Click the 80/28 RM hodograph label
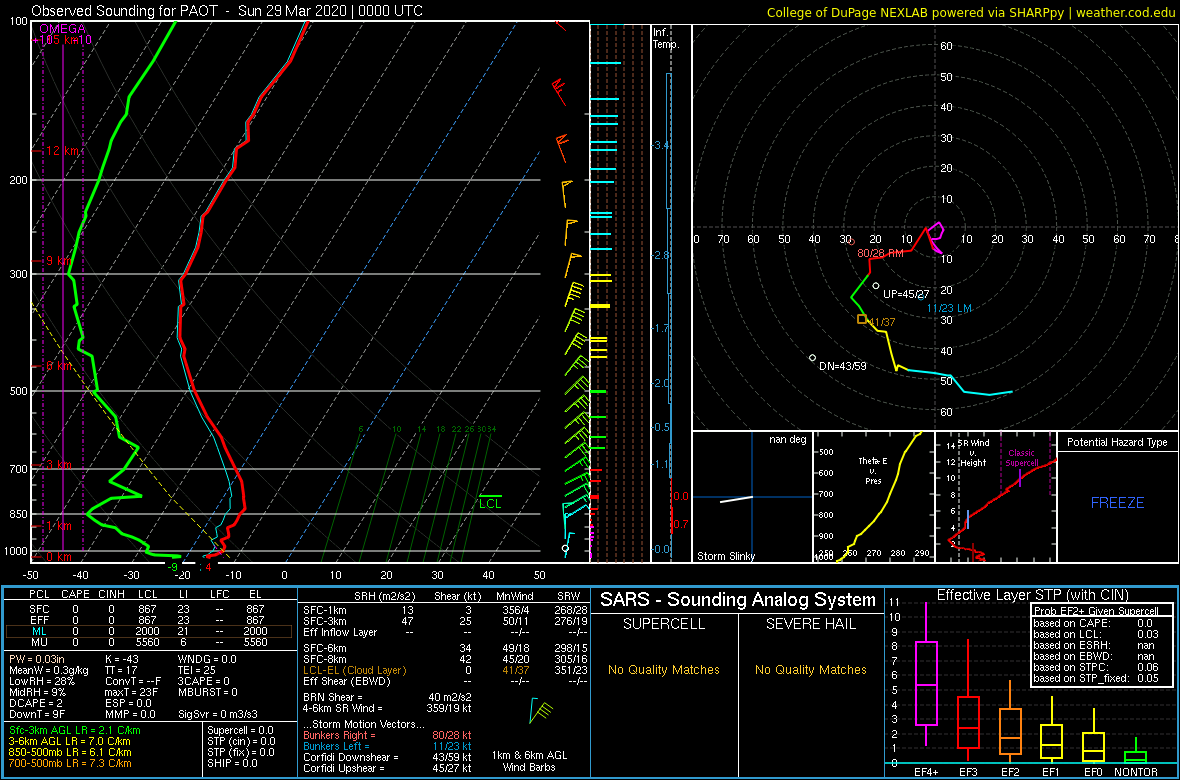 [x=880, y=254]
